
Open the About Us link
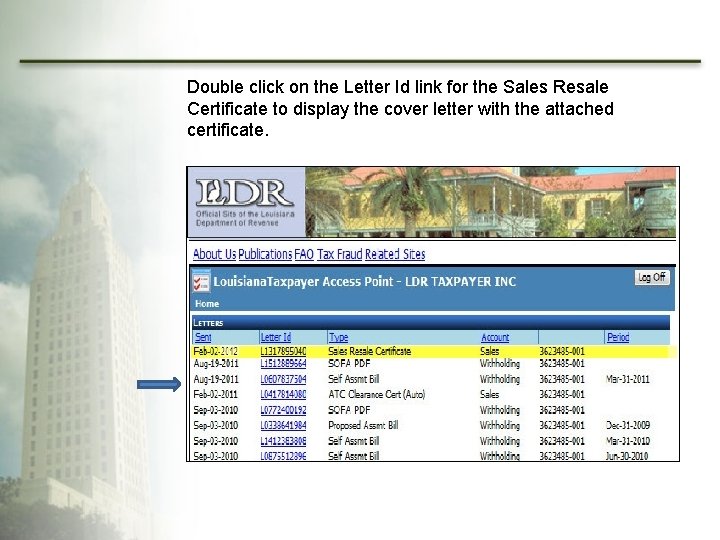click(x=214, y=254)
